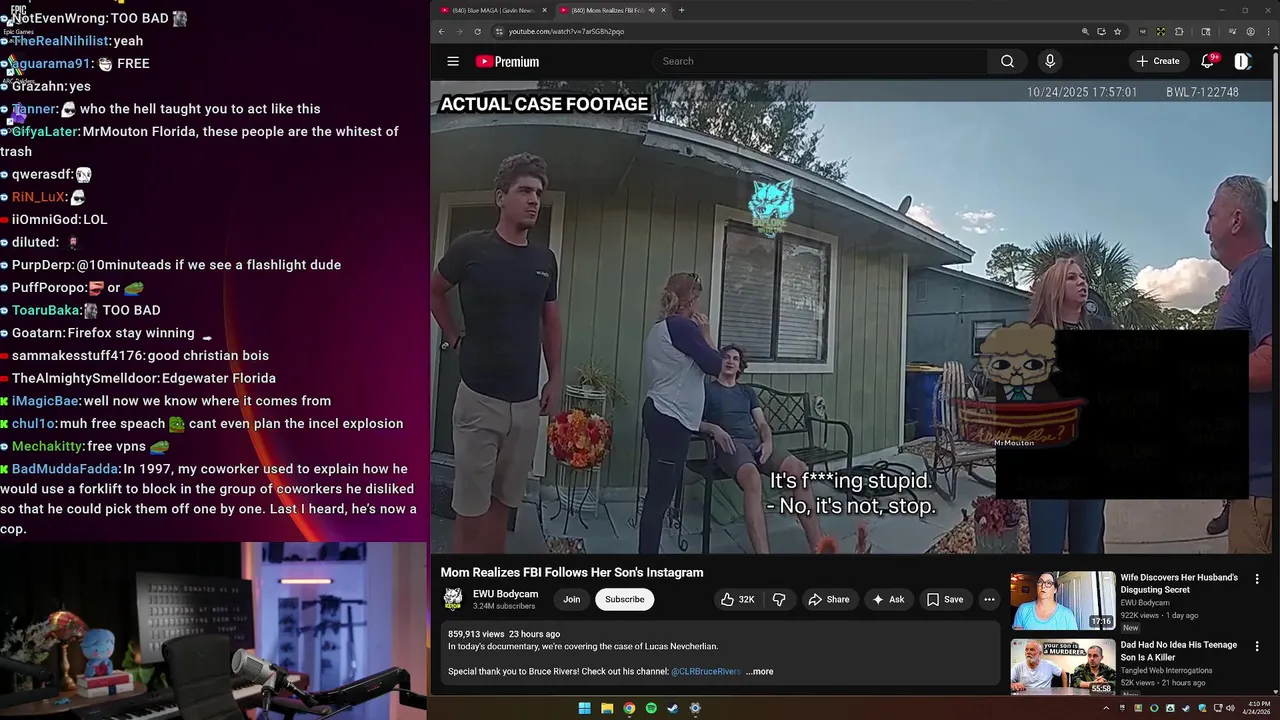Switch to the Blue MAGA Gavin Newsom tab
The image size is (1280, 720).
point(495,10)
